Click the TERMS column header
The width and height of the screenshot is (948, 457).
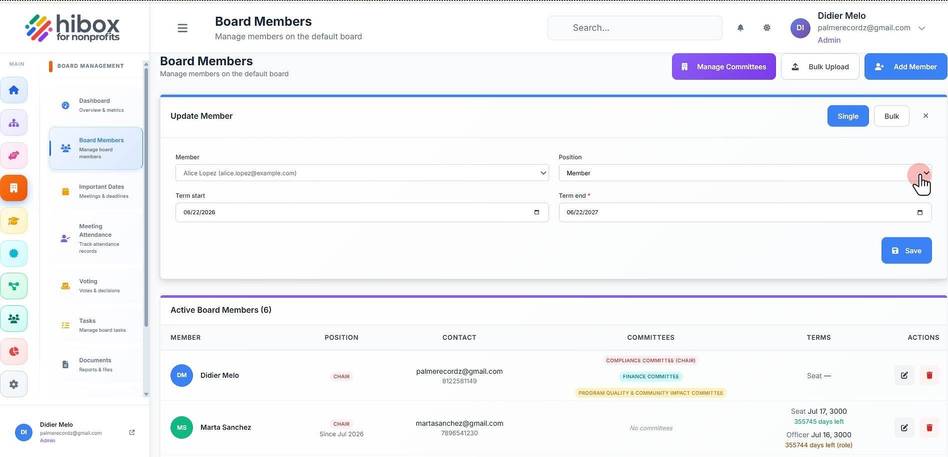pos(819,337)
